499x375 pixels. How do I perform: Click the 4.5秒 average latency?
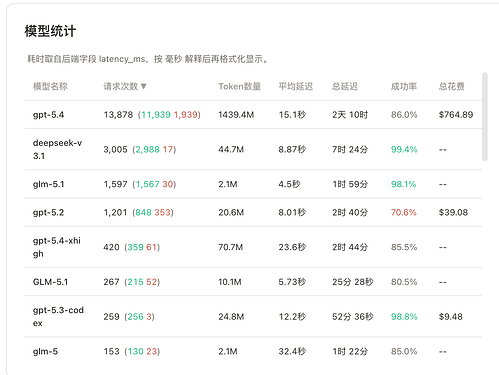(x=289, y=184)
